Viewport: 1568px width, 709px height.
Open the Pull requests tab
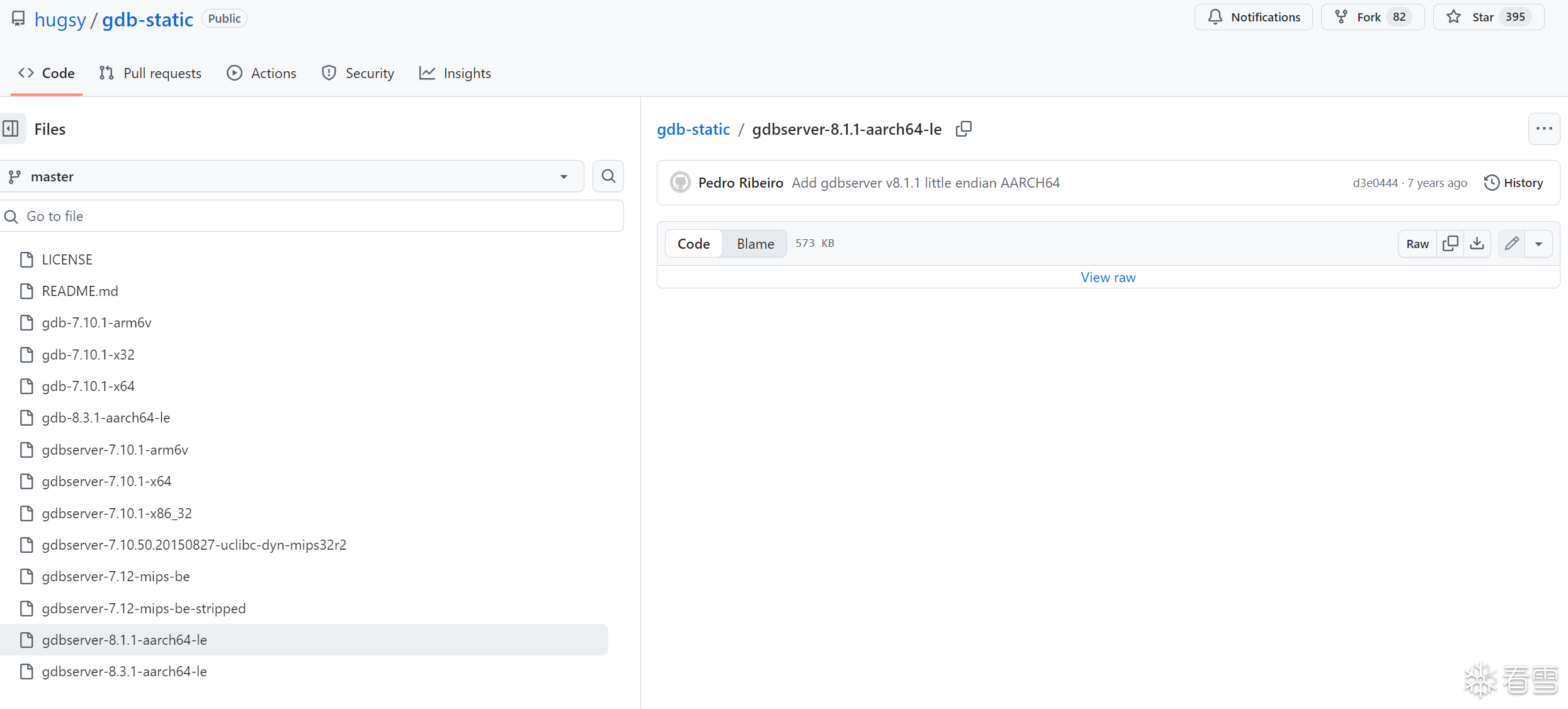pyautogui.click(x=151, y=73)
